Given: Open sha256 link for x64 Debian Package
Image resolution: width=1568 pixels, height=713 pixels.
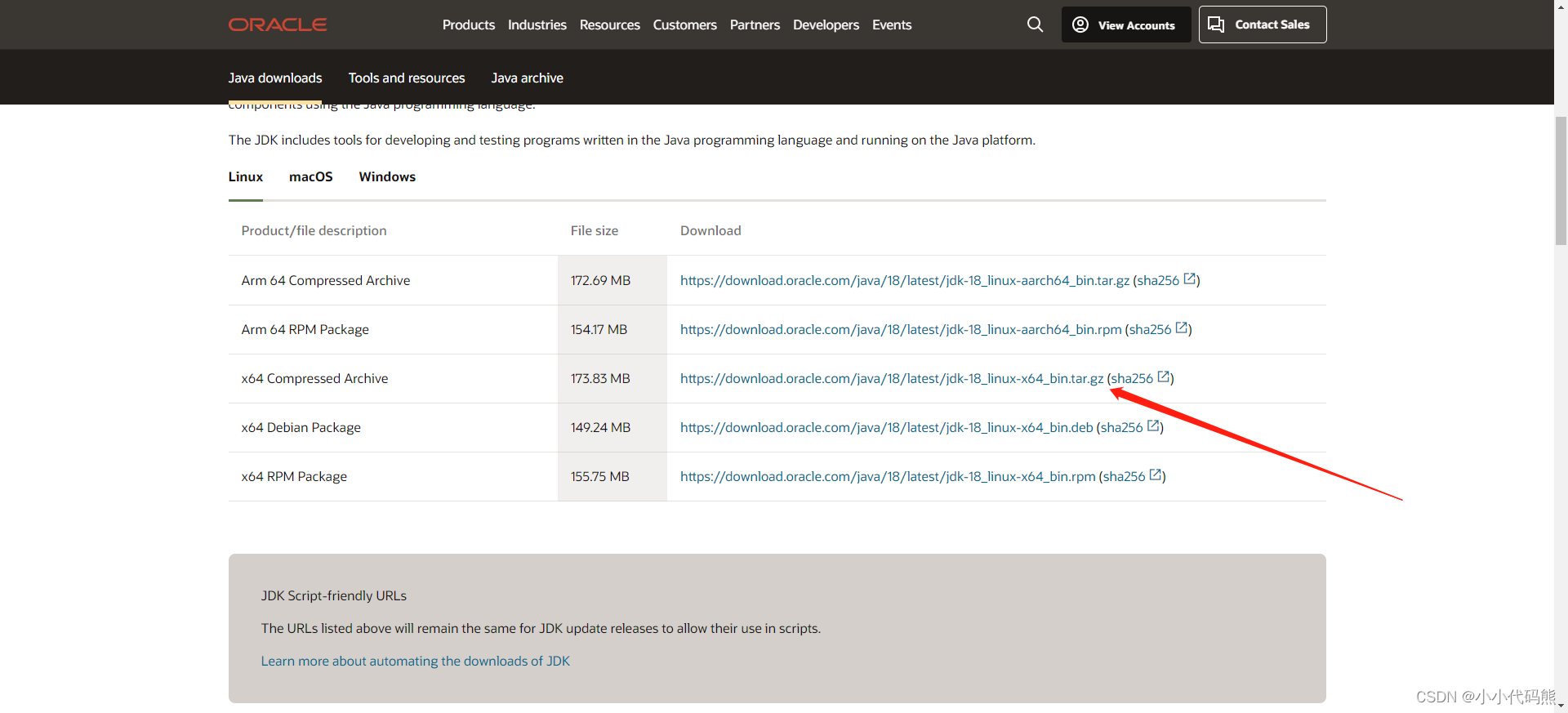Looking at the screenshot, I should pyautogui.click(x=1121, y=427).
